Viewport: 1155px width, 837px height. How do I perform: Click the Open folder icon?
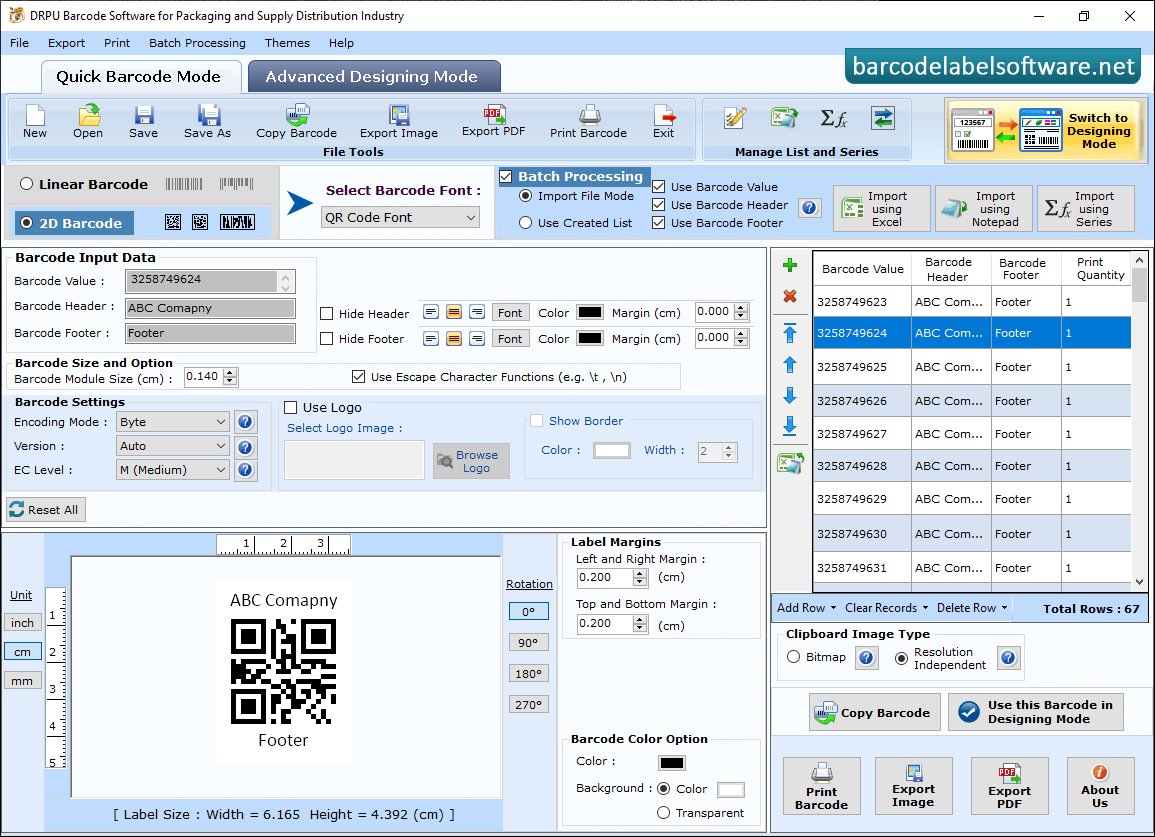88,115
